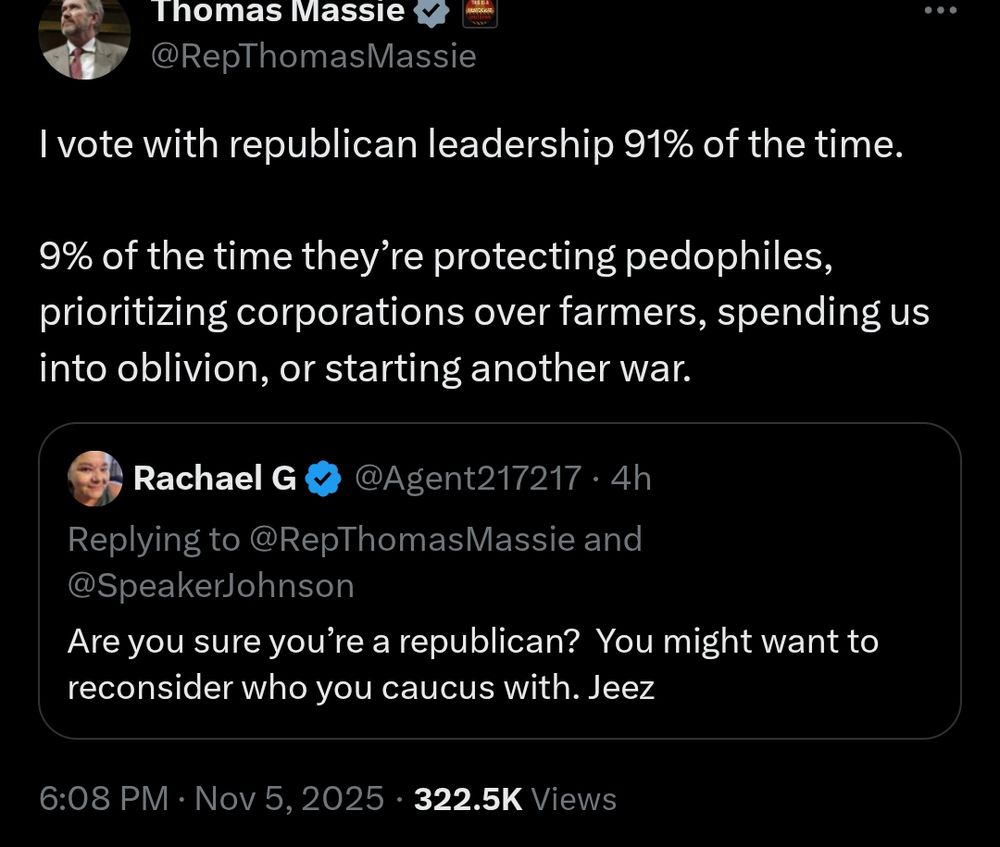Open the @SpeakerJohnson mention
Viewport: 1000px width, 847px height.
(210, 585)
